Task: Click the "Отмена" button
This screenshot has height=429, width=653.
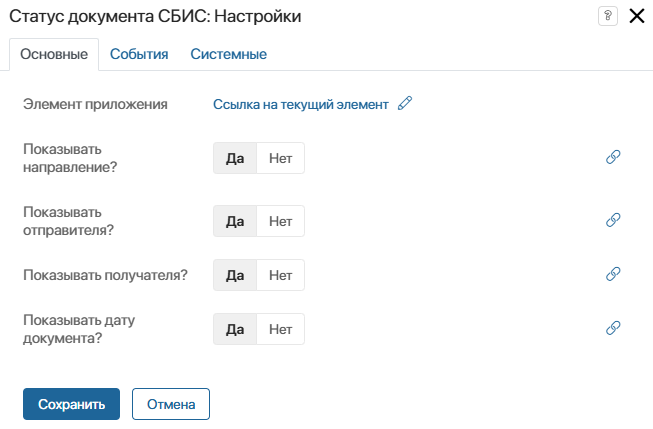Action: 170,404
